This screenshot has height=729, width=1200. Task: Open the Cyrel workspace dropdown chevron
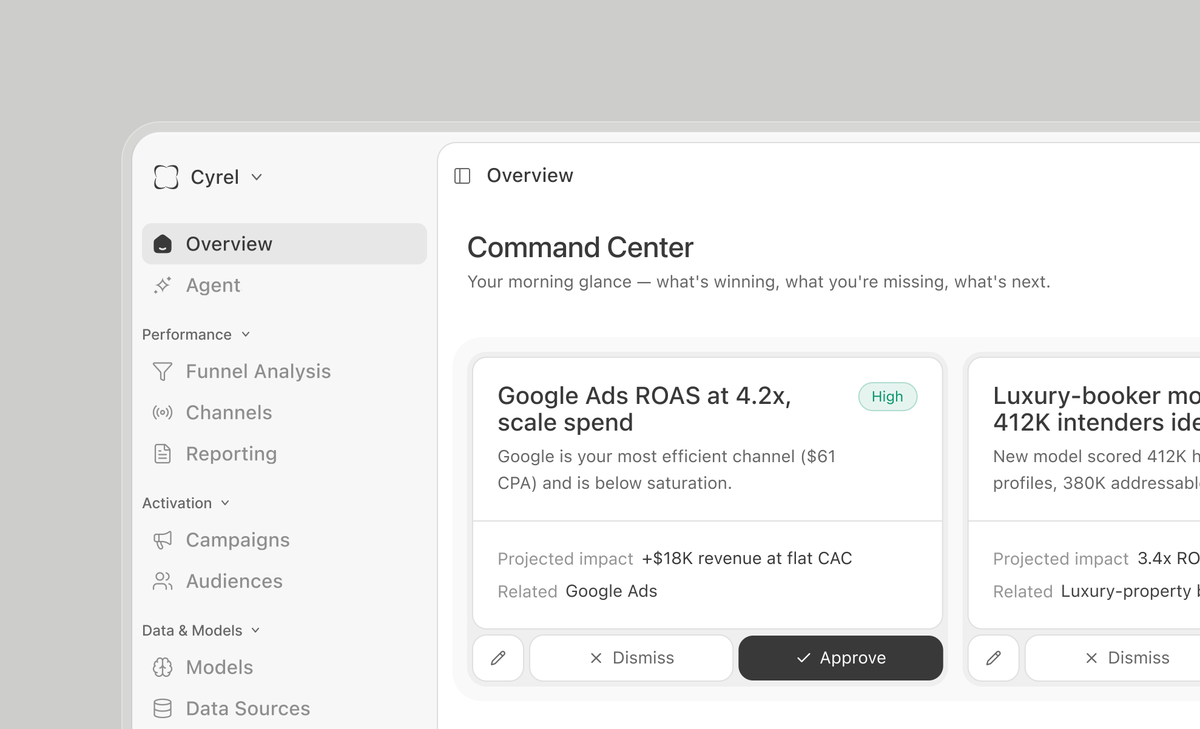tap(256, 177)
